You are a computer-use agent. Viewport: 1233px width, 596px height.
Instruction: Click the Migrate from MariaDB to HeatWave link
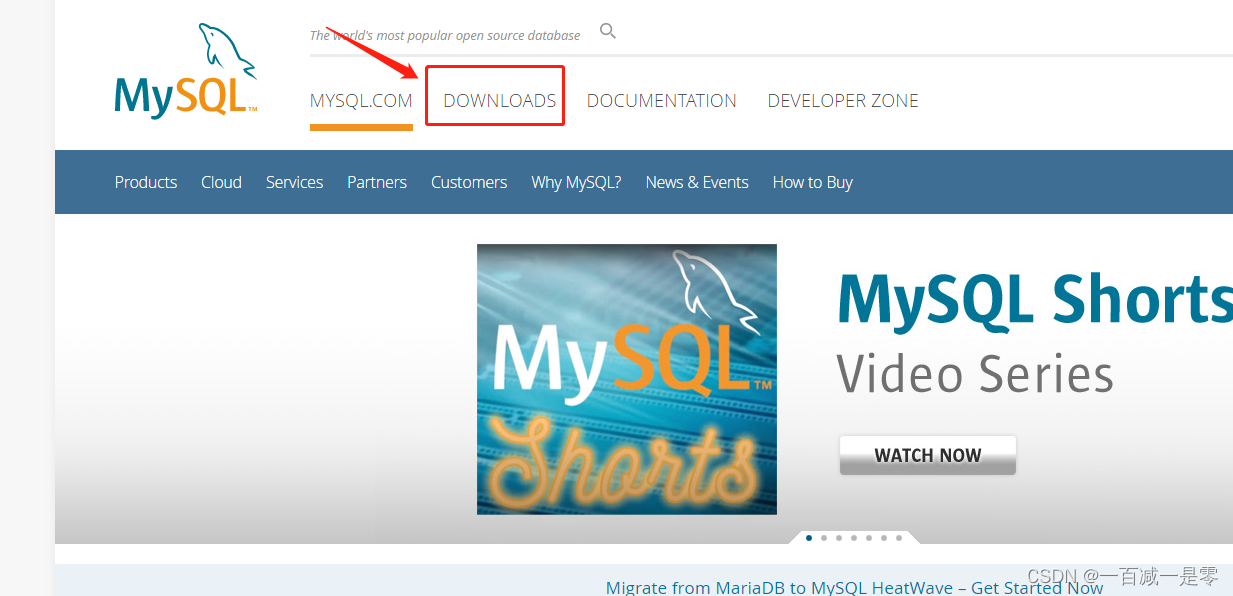pyautogui.click(x=855, y=587)
